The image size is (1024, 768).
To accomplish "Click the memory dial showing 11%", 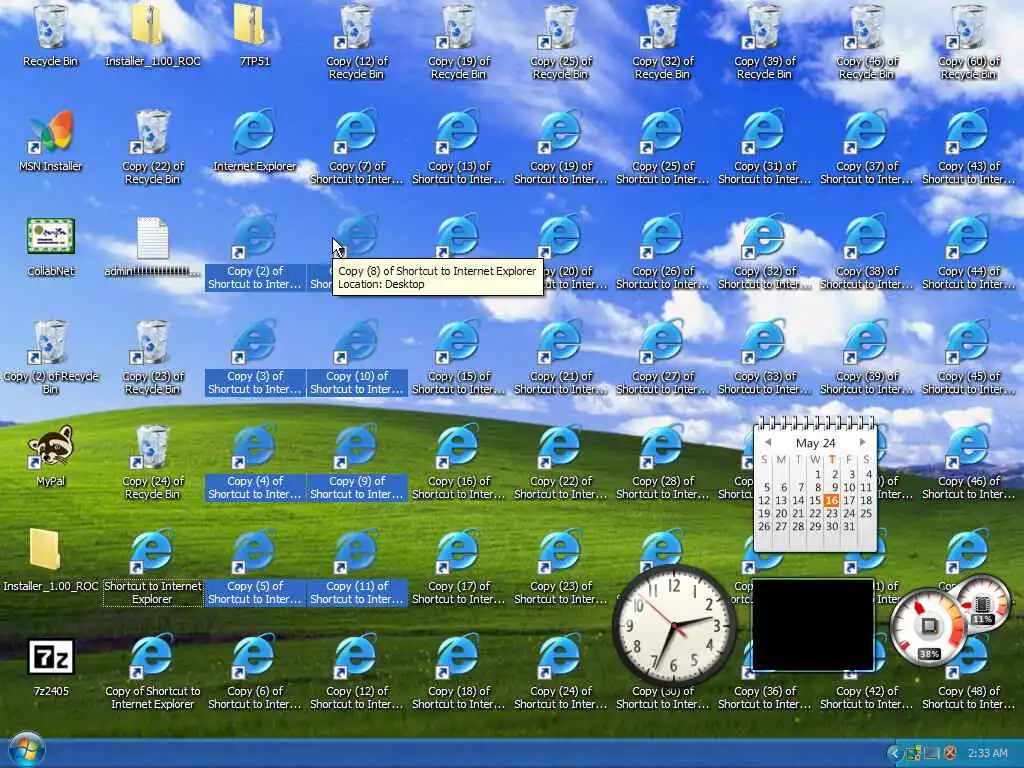I will click(982, 605).
